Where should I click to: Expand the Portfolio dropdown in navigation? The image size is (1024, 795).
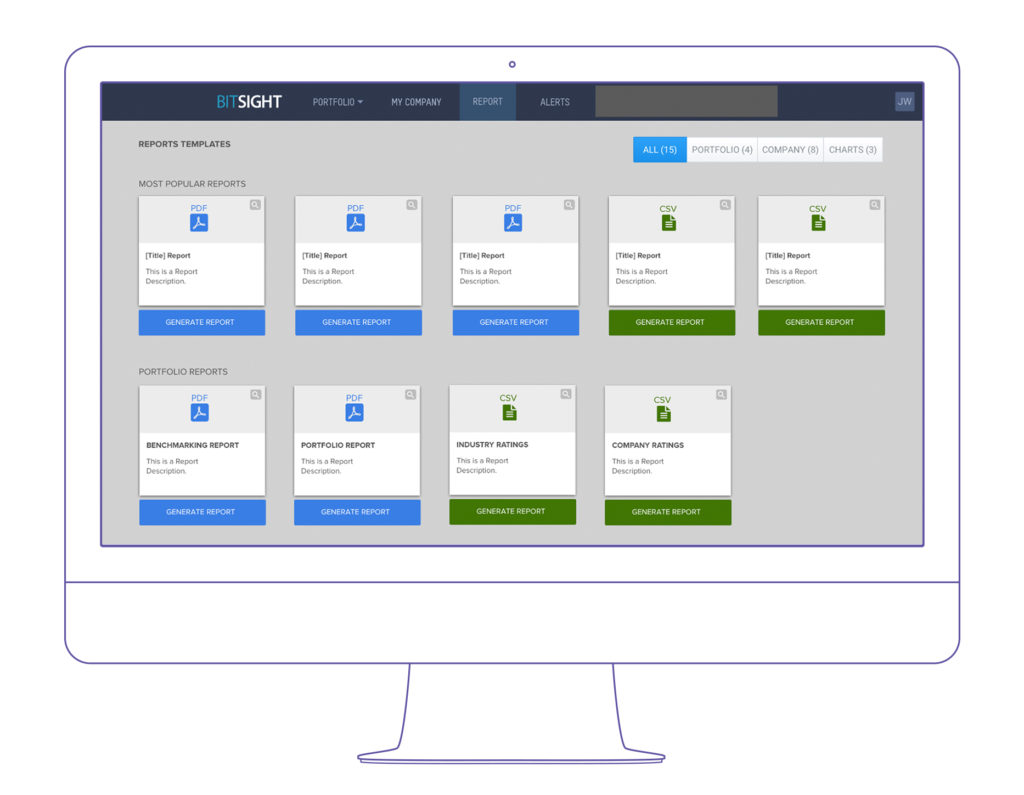337,102
